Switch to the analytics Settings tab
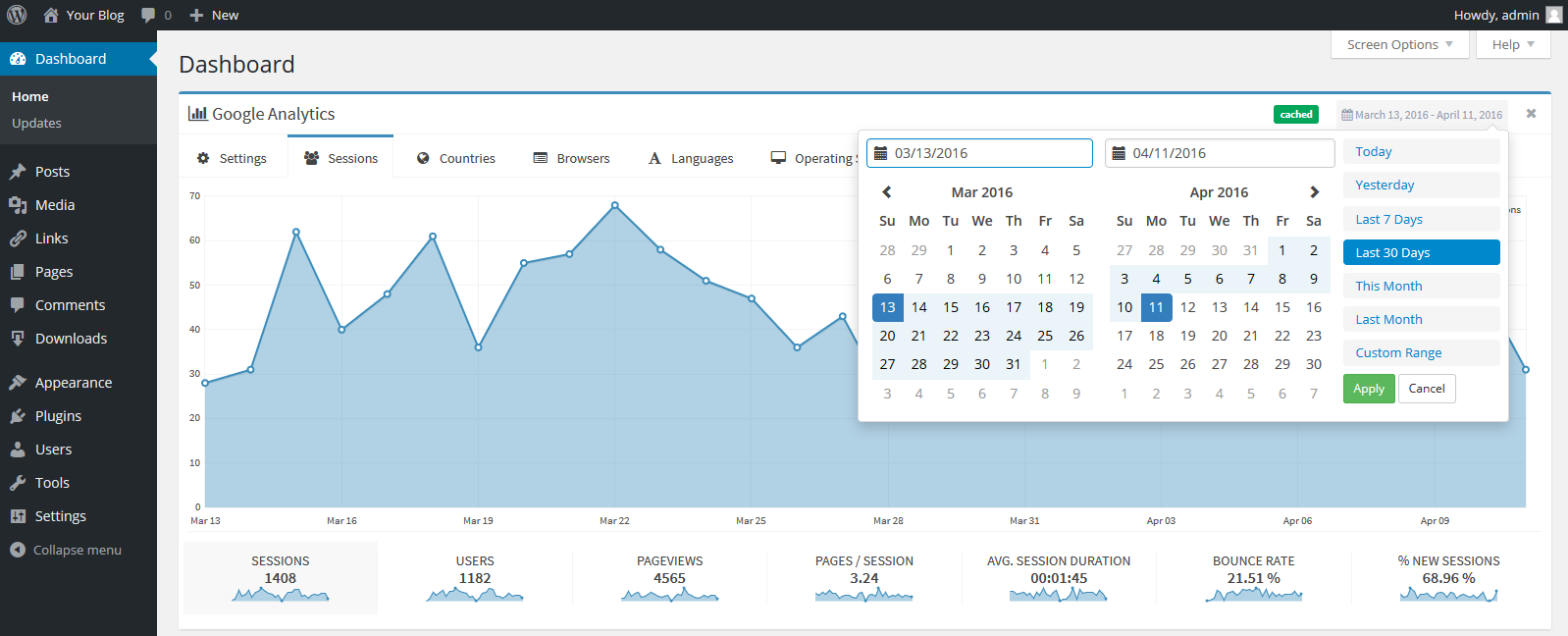 [232, 158]
